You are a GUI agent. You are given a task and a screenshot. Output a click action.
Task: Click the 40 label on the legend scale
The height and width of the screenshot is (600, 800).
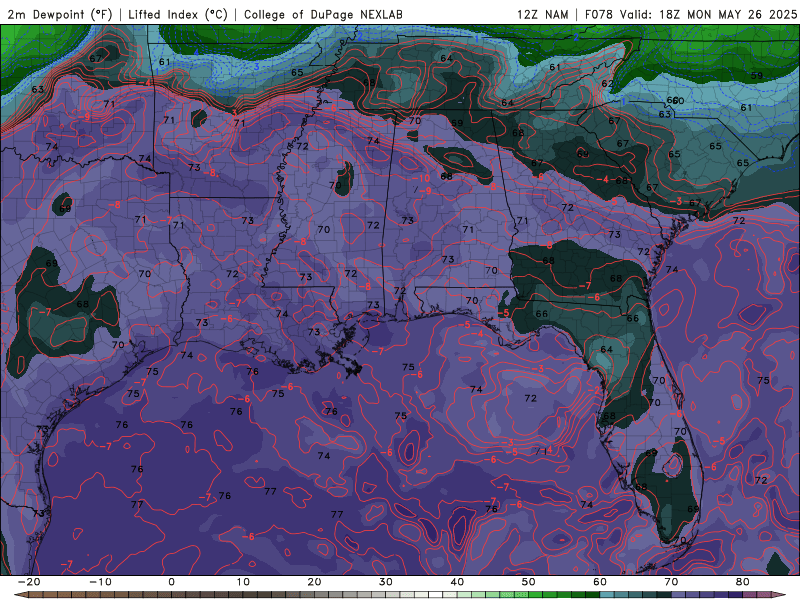coord(457,582)
